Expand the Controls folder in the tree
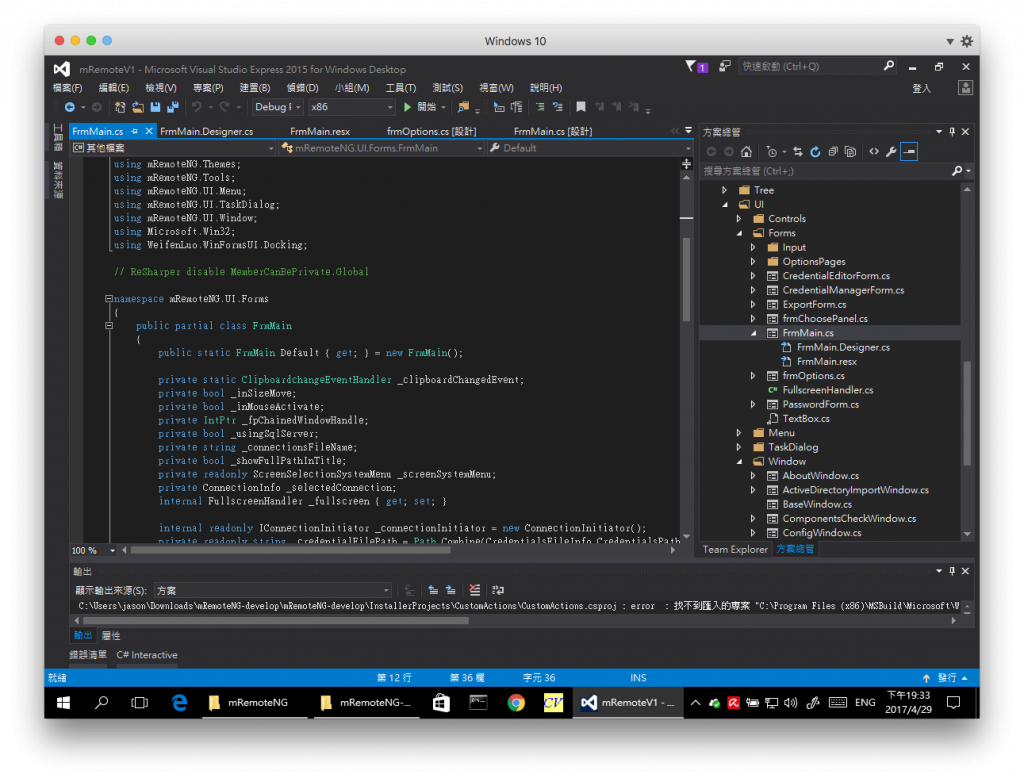Screen dimensions: 1024x782 [739, 219]
